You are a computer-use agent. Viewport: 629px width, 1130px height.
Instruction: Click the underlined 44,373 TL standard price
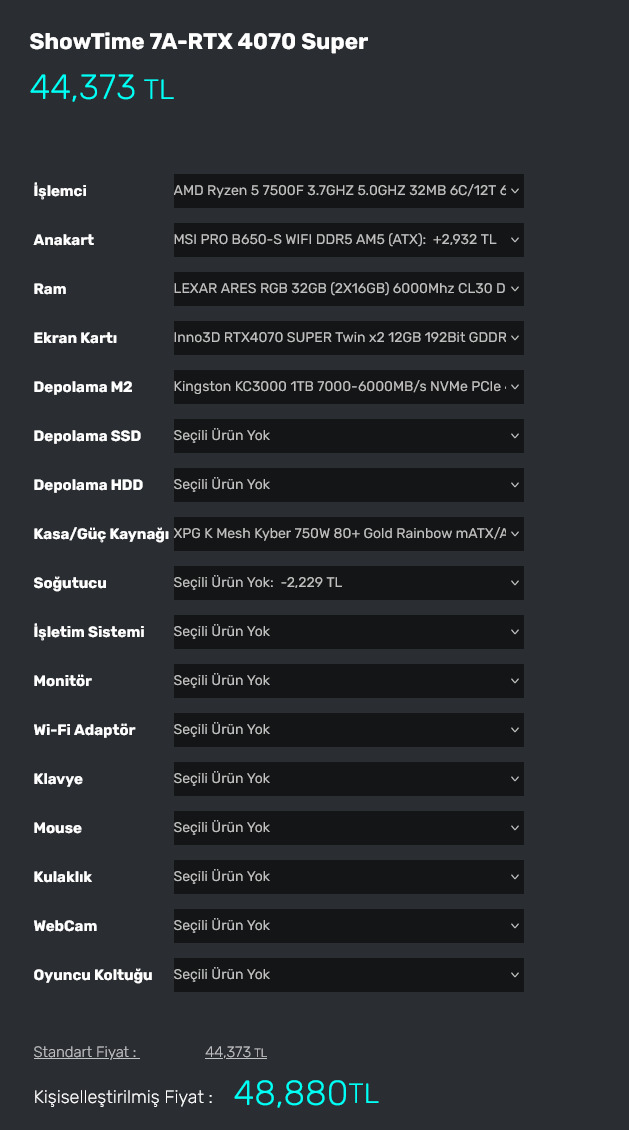[235, 1052]
